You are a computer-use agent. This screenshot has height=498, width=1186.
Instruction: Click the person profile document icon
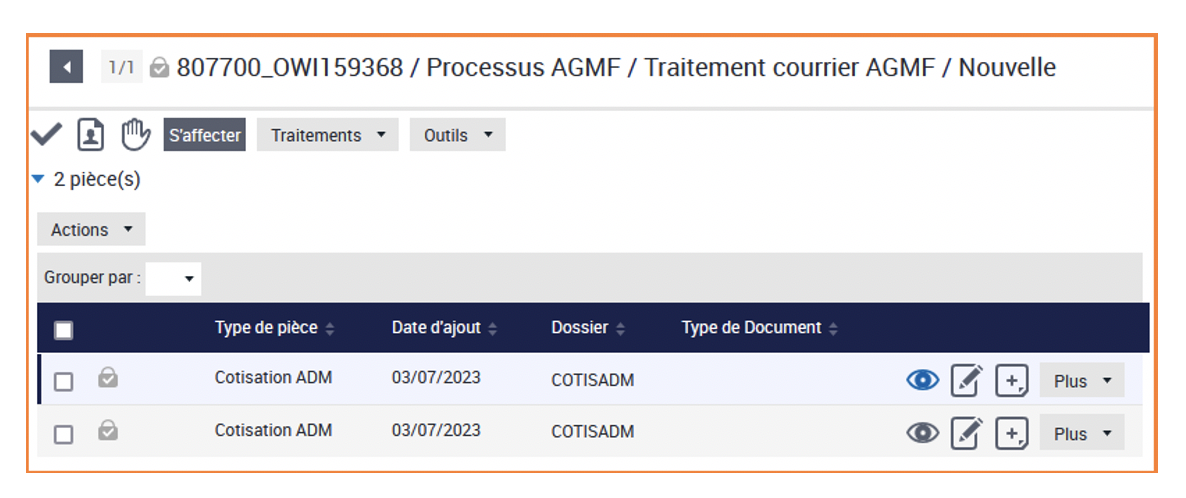(91, 134)
